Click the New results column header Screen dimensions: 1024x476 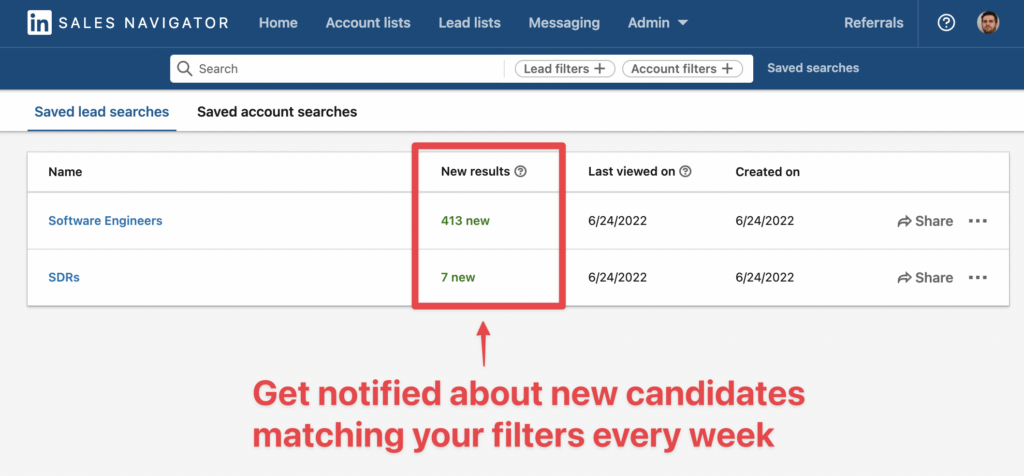click(475, 172)
